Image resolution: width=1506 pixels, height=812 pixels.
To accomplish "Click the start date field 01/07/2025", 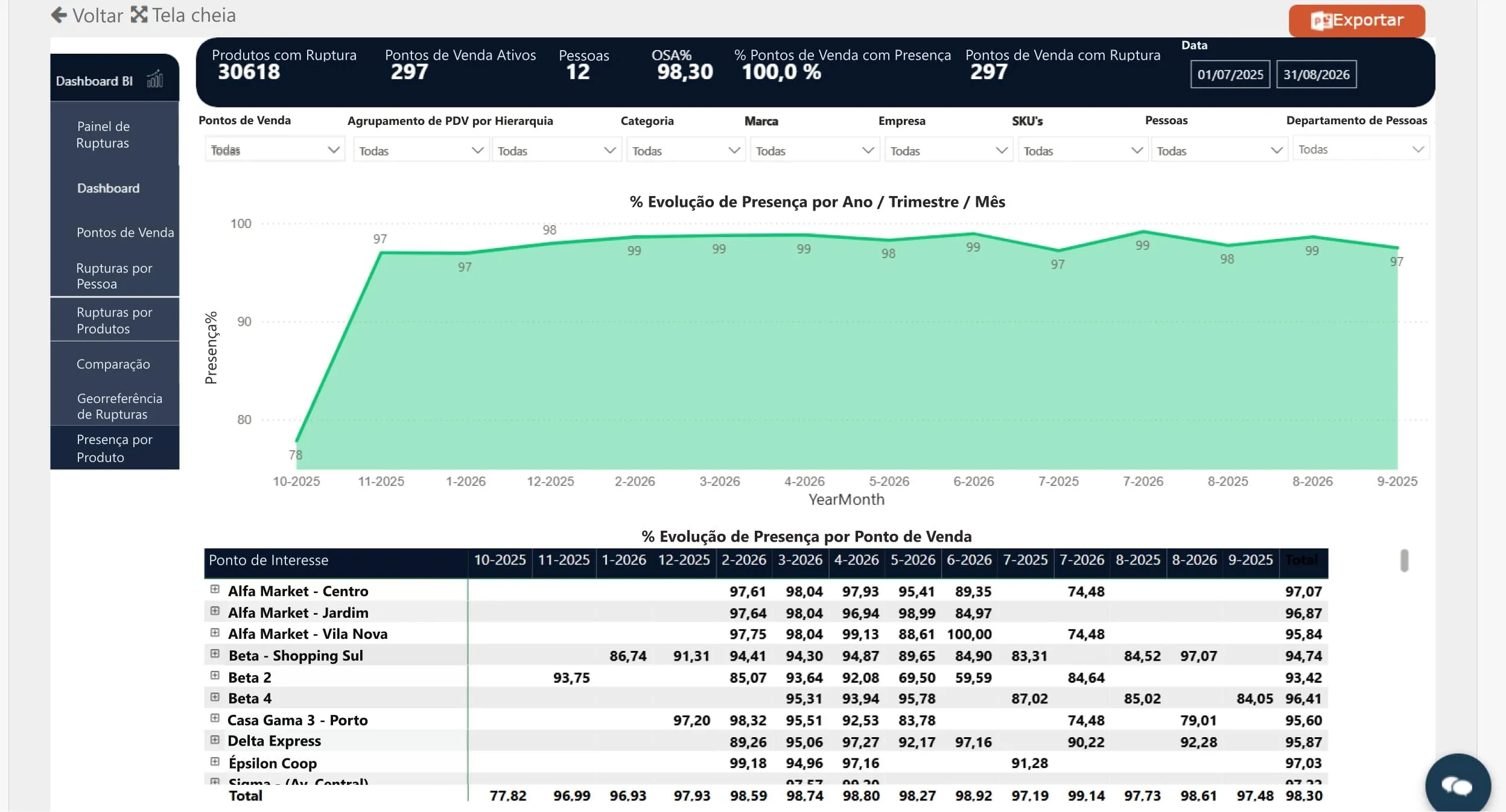I will tap(1230, 74).
